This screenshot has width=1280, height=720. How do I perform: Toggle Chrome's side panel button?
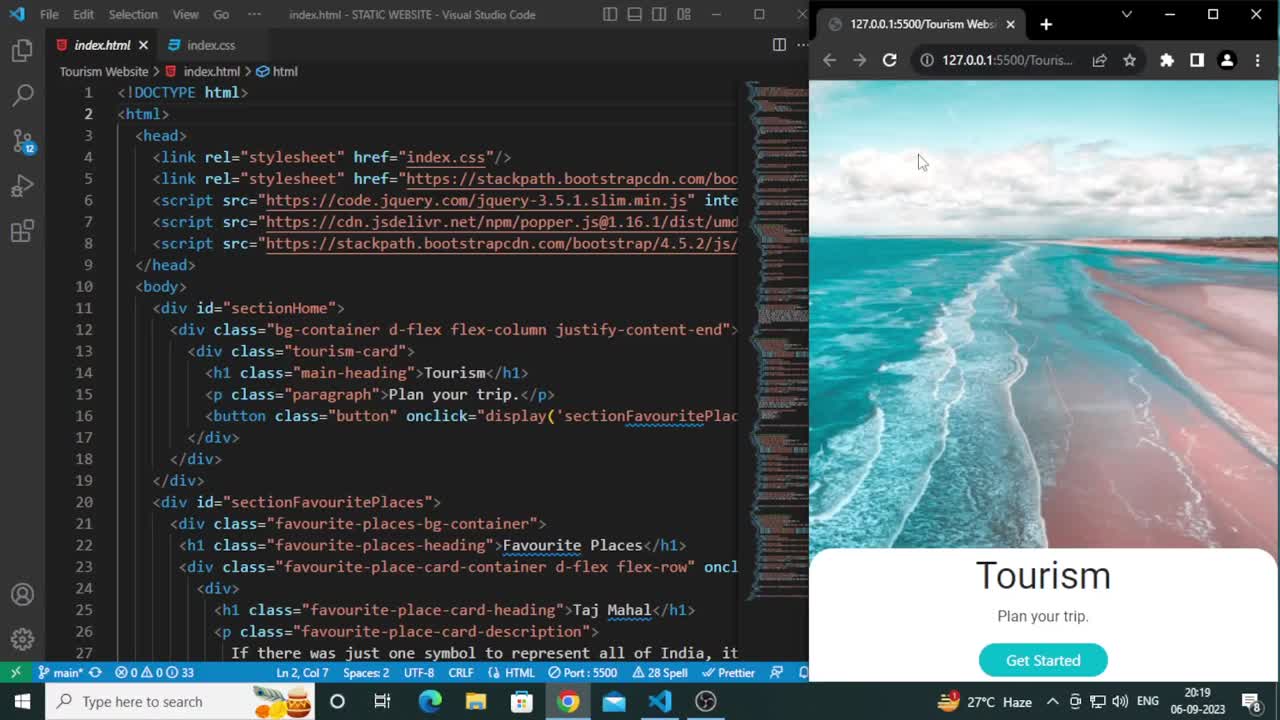coord(1196,60)
